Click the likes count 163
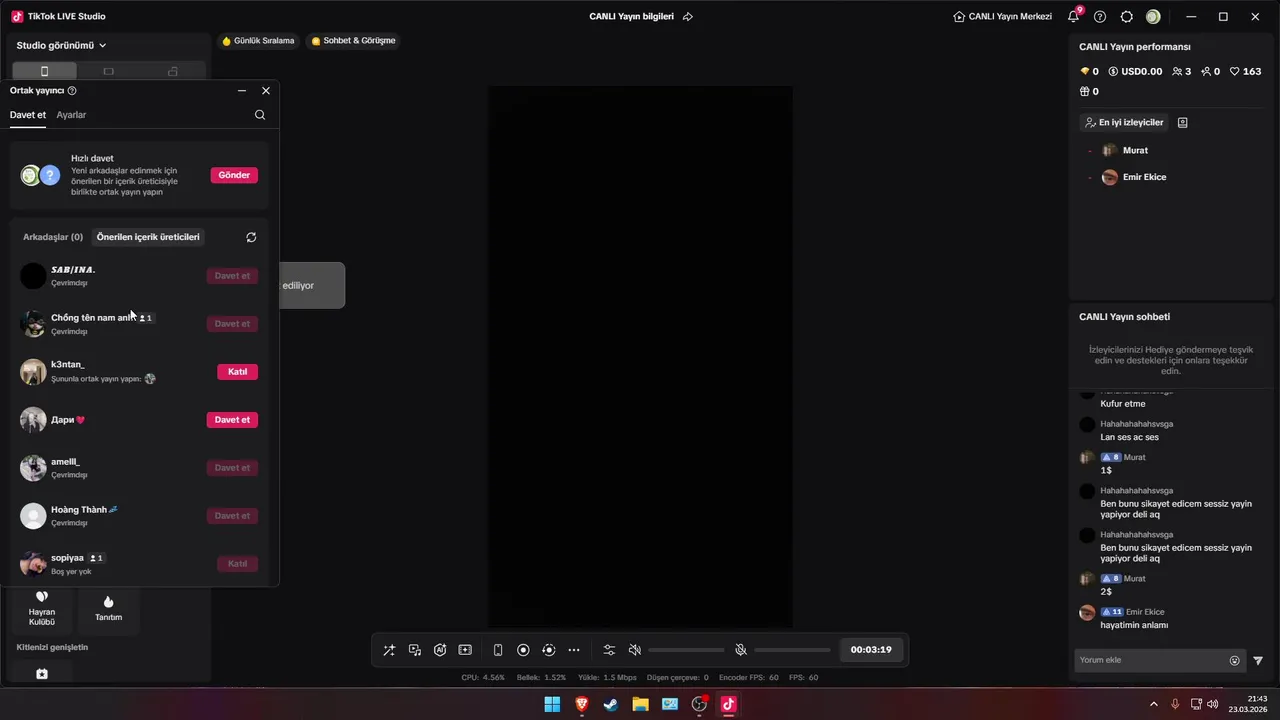This screenshot has width=1280, height=720. tap(1245, 72)
